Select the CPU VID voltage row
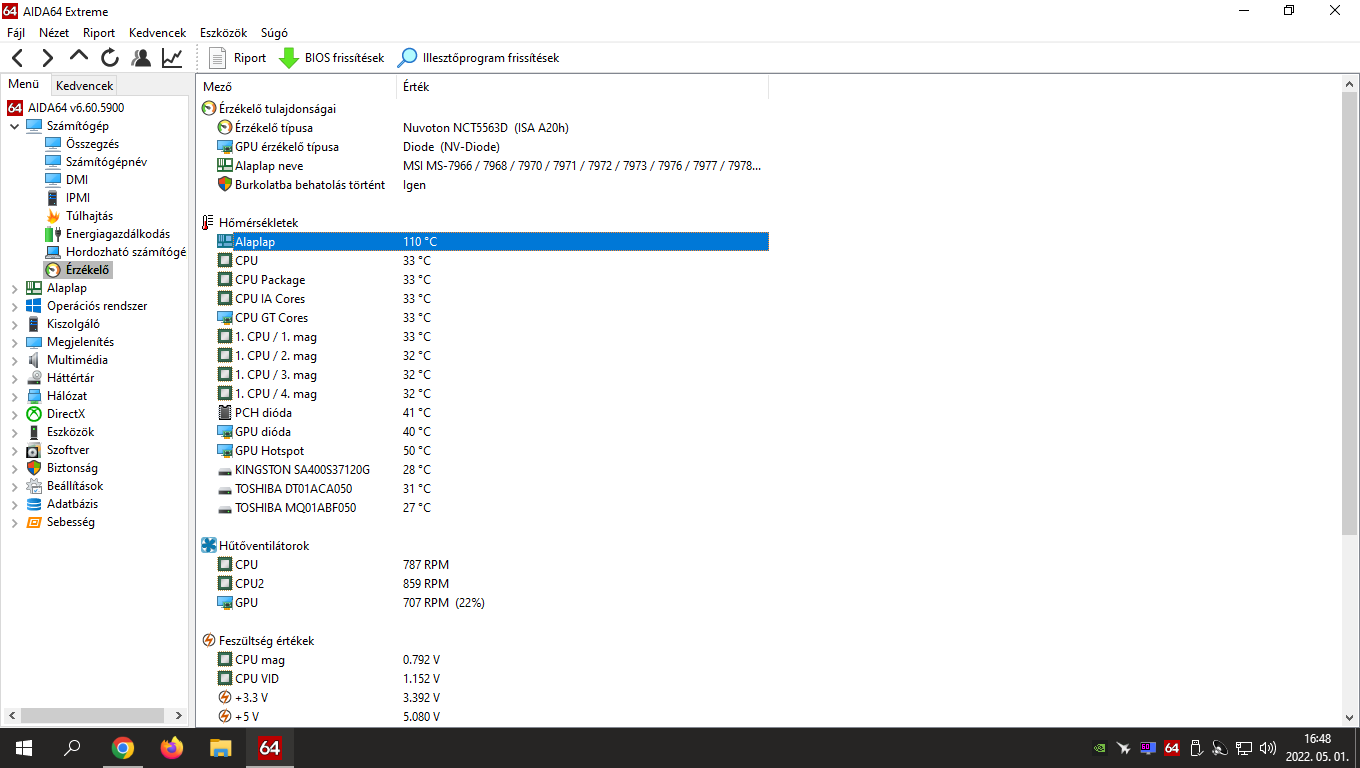 [x=492, y=678]
